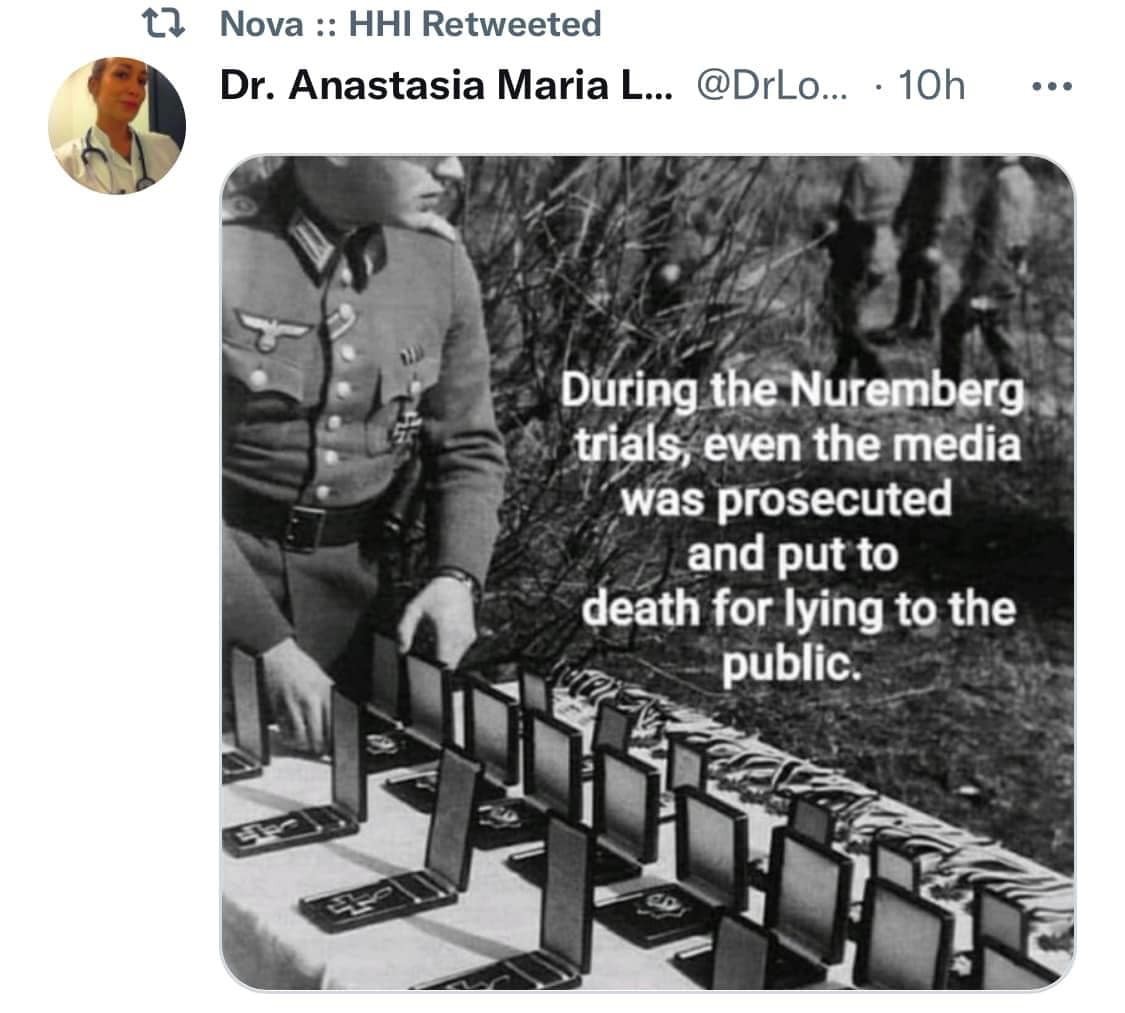Open the tweet author's profile avatar photo
Viewport: 1125px width, 1013px height.
tap(117, 126)
